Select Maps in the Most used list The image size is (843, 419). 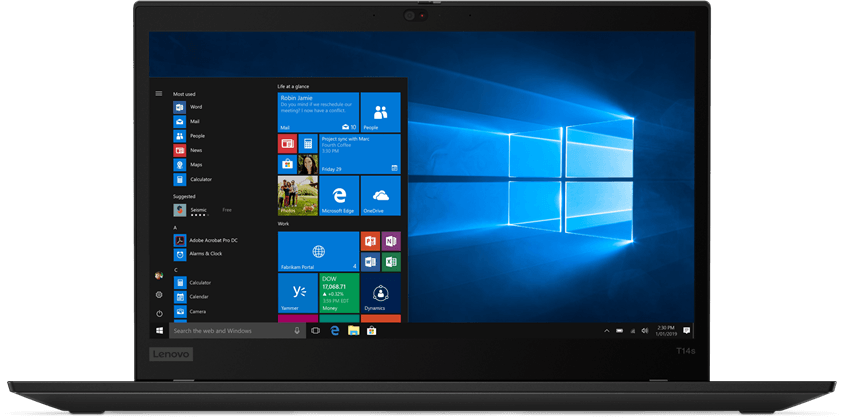point(189,165)
